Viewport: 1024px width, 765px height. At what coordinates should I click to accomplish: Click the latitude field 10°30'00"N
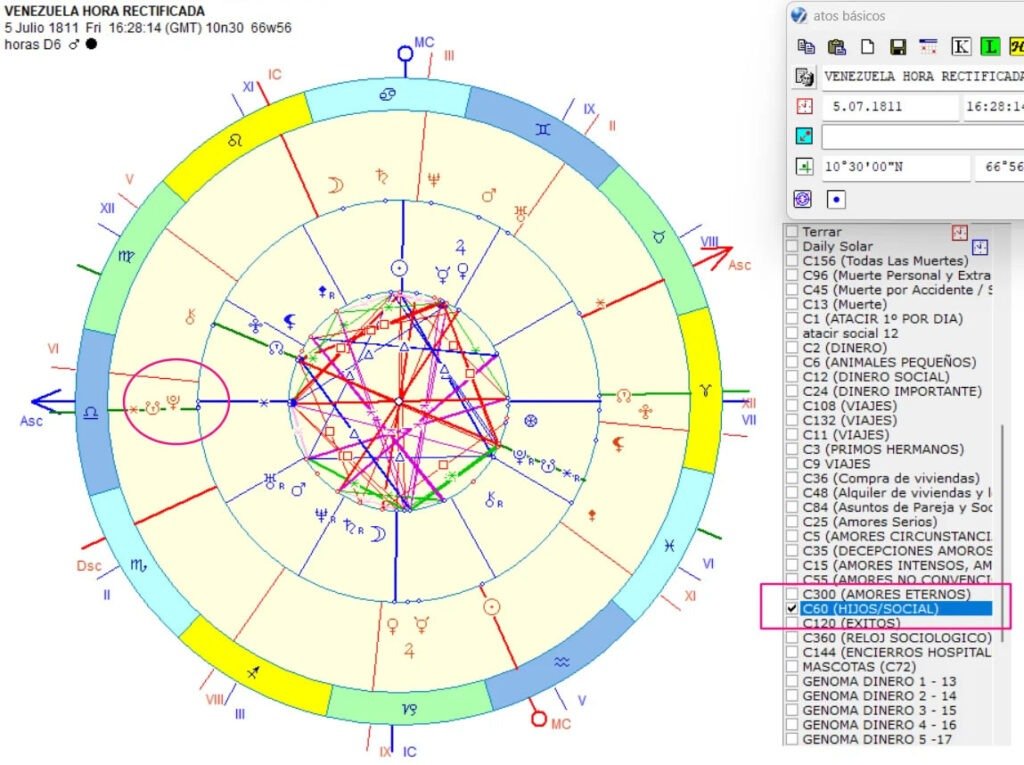coord(895,167)
